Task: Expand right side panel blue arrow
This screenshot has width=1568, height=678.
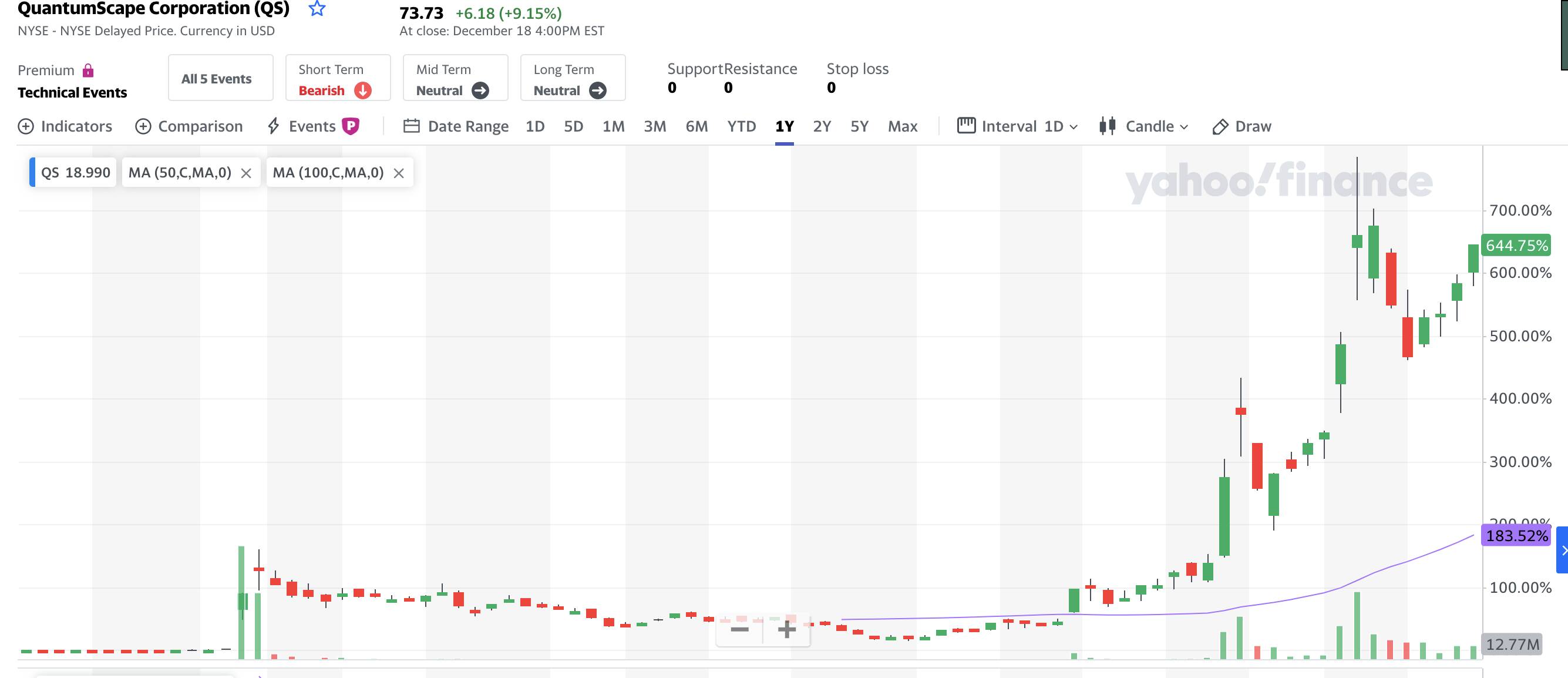Action: coord(1563,550)
